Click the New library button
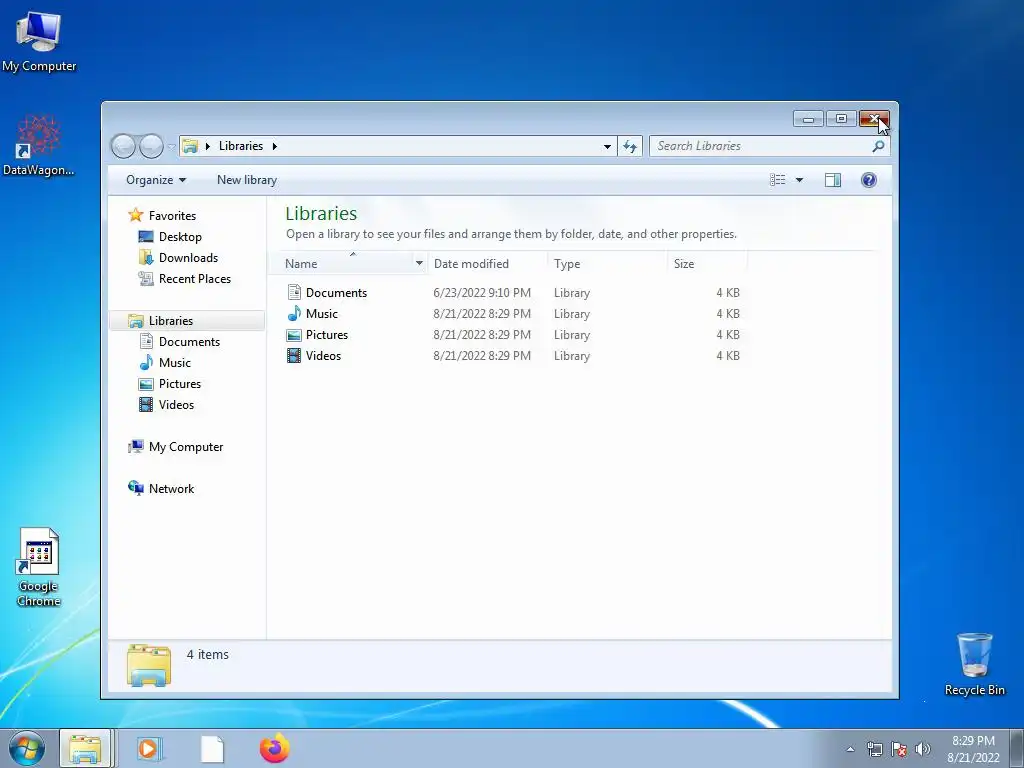 pyautogui.click(x=247, y=180)
